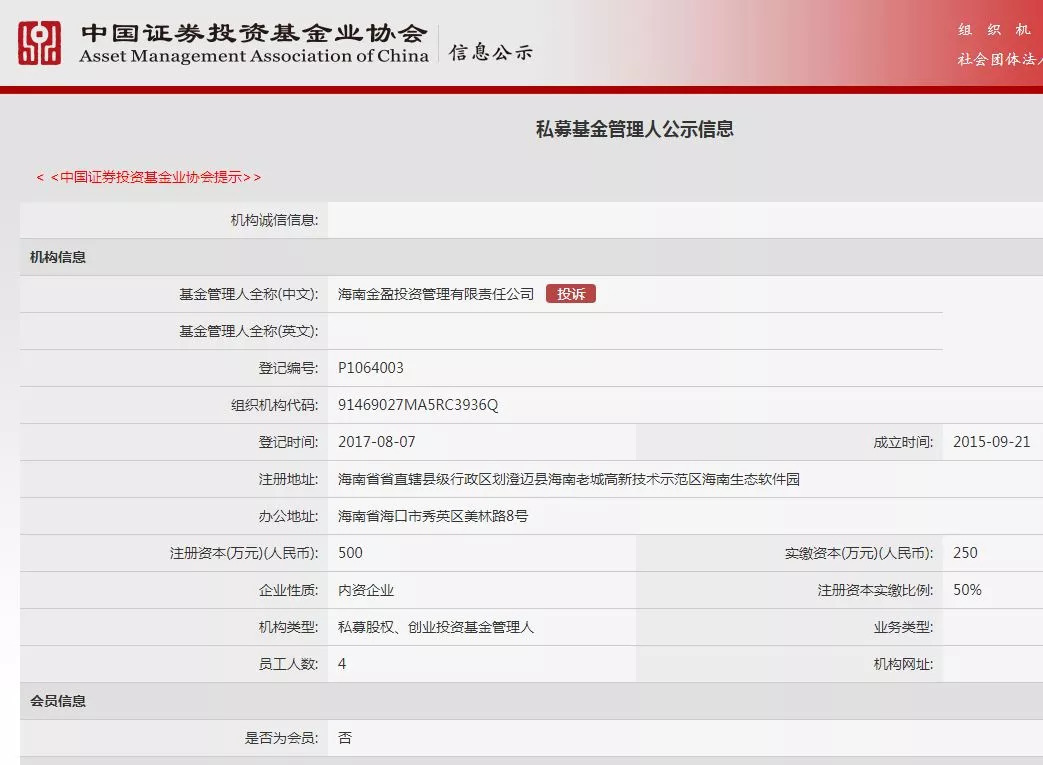Click the 机构诚信信息 label

coord(274,220)
